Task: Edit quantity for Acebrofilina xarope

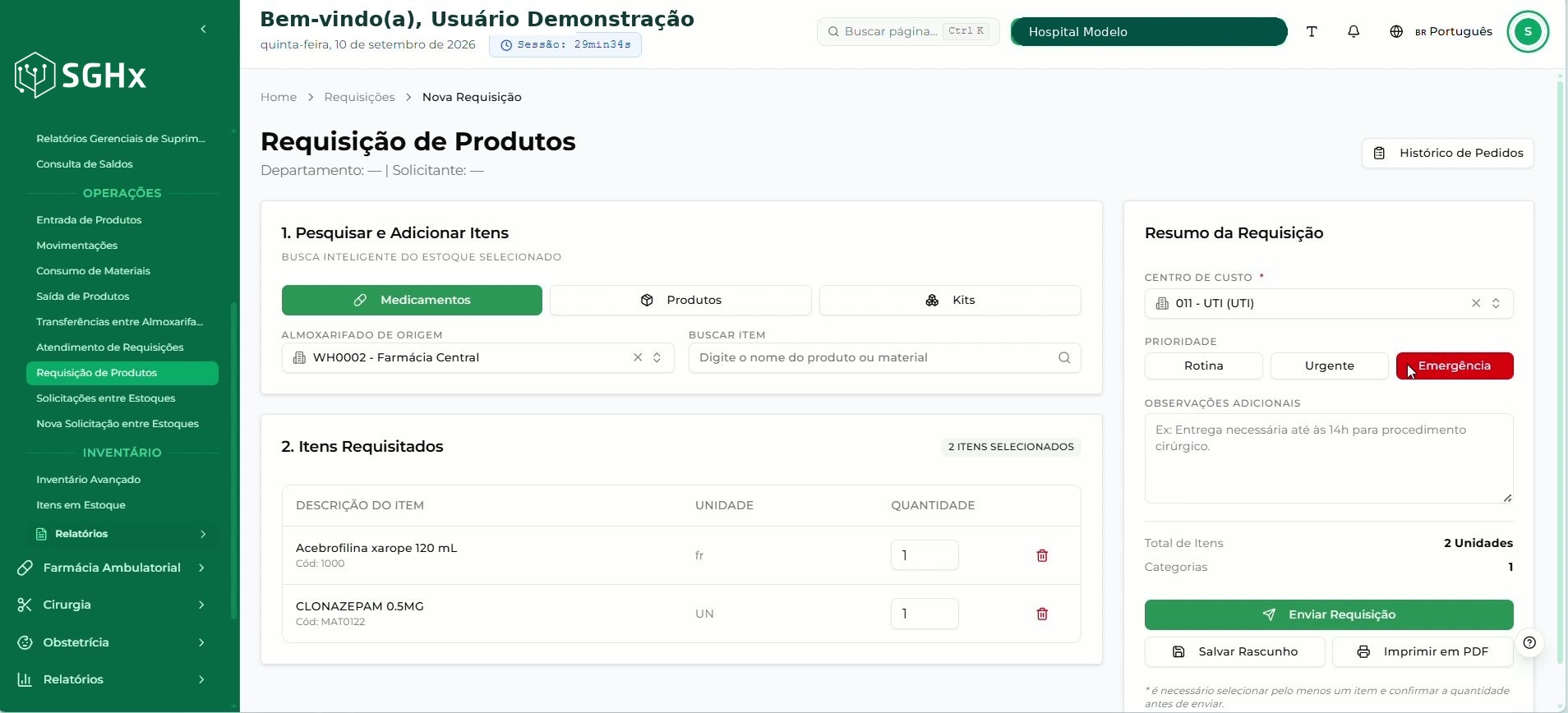Action: click(925, 556)
